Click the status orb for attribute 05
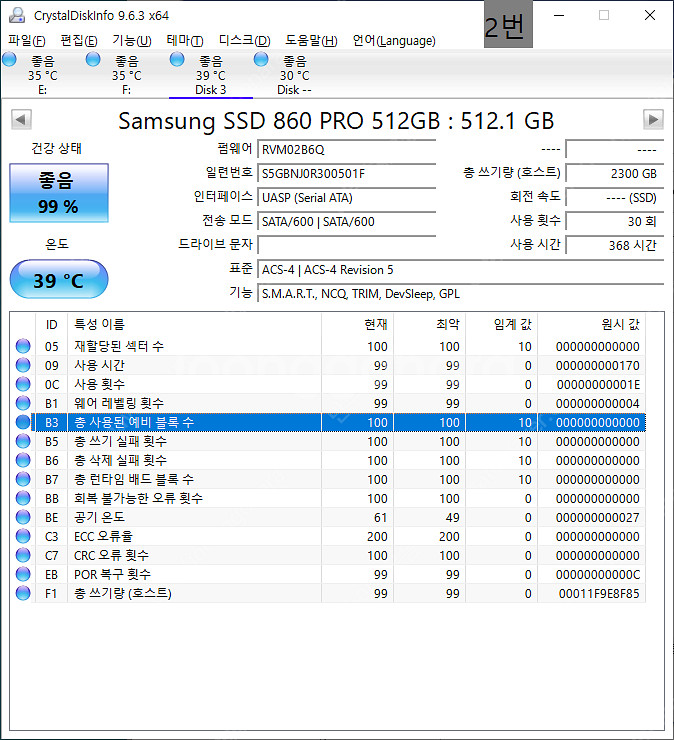Viewport: 674px width, 740px height. click(23, 346)
